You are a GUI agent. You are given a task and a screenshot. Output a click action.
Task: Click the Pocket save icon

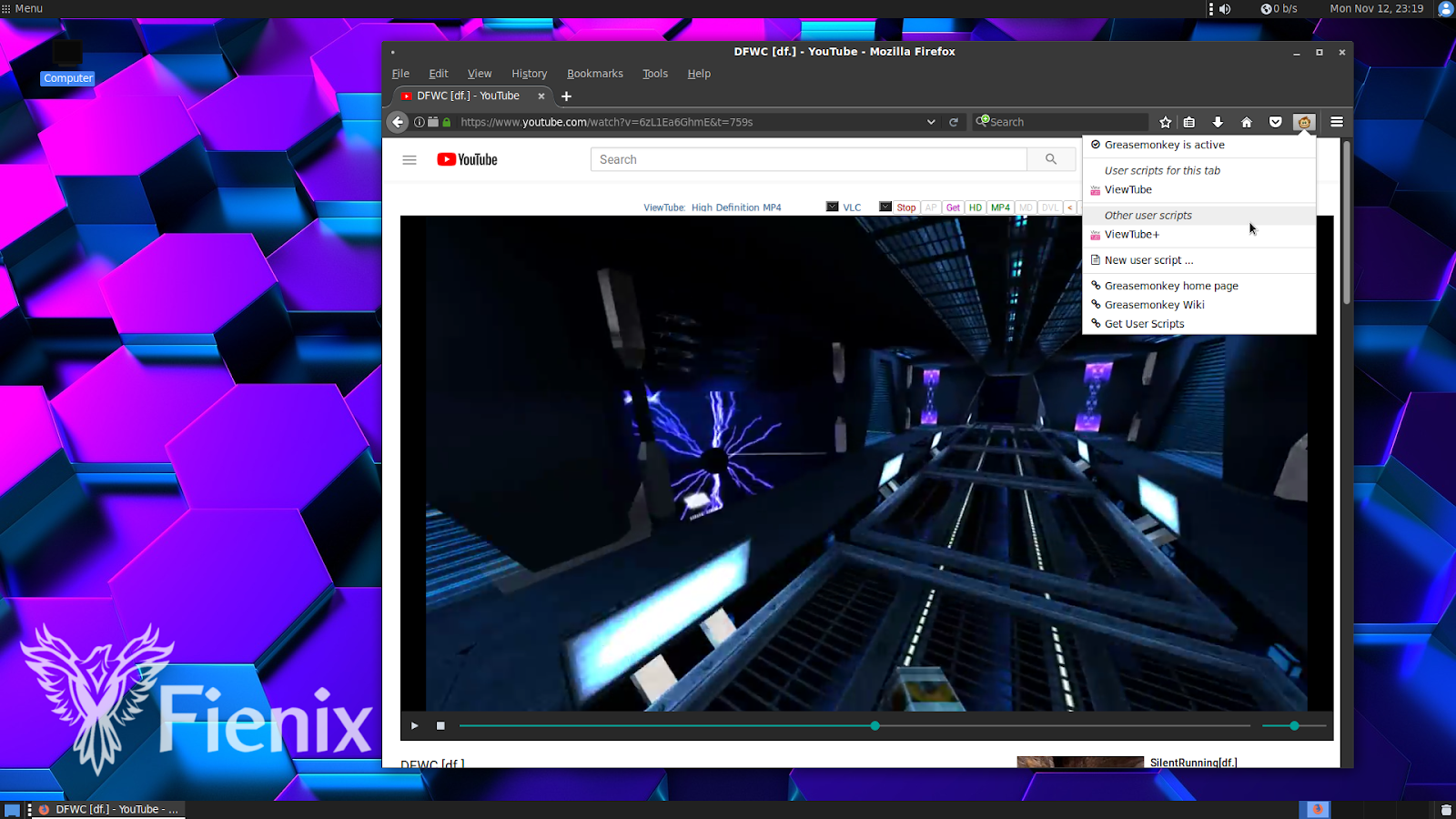[1276, 121]
